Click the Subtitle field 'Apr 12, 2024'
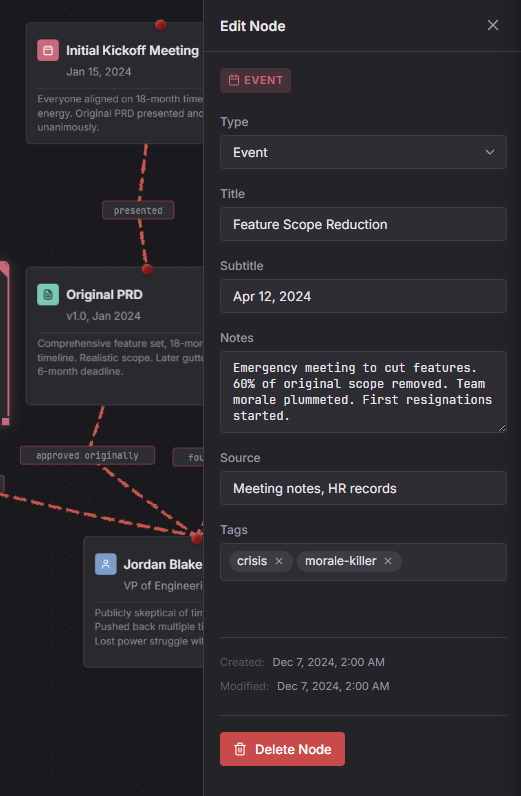This screenshot has width=521, height=796. (x=363, y=296)
